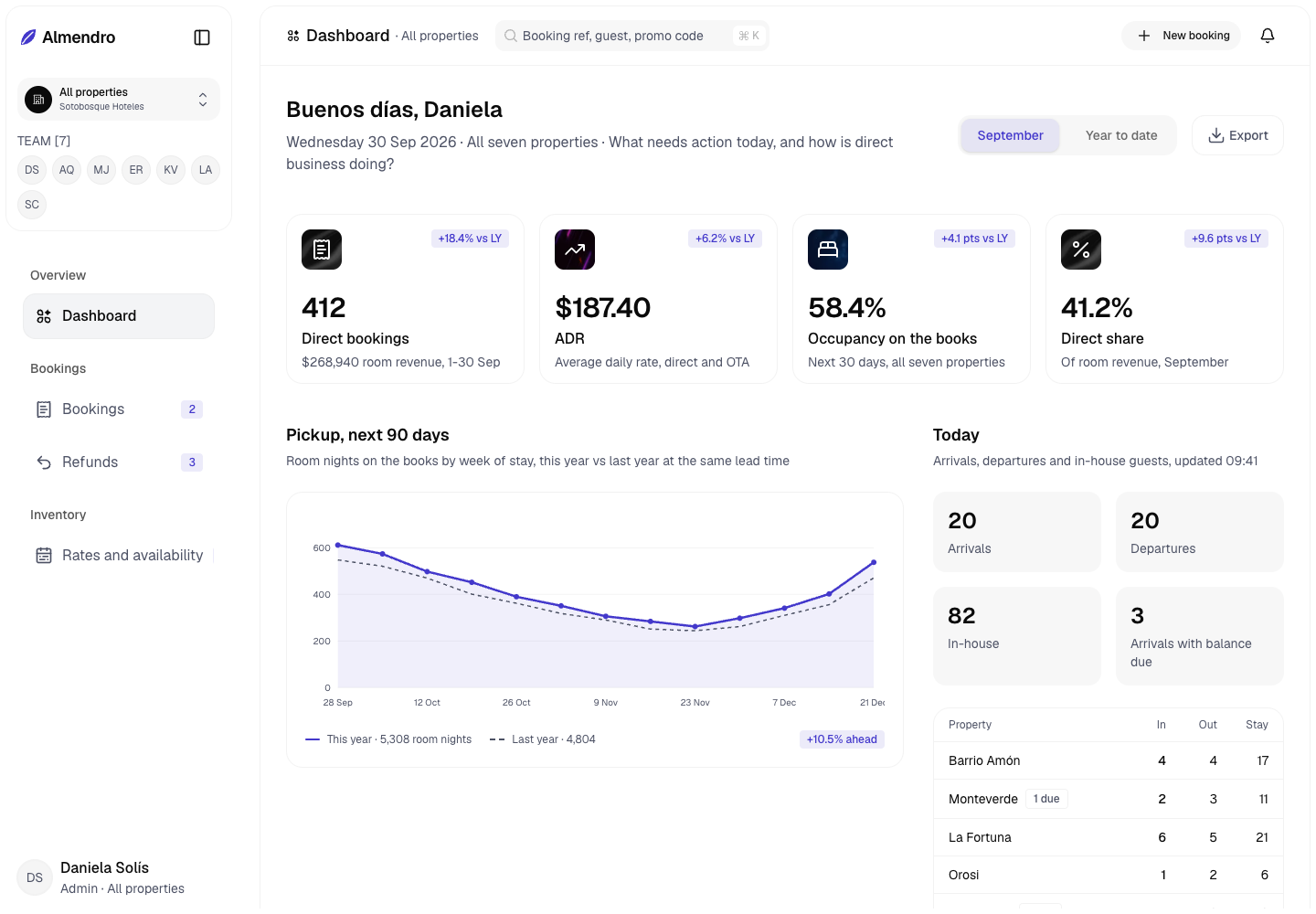Screen dimensions: 1316x914
Task: Select team member AQ avatar
Action: pyautogui.click(x=67, y=170)
